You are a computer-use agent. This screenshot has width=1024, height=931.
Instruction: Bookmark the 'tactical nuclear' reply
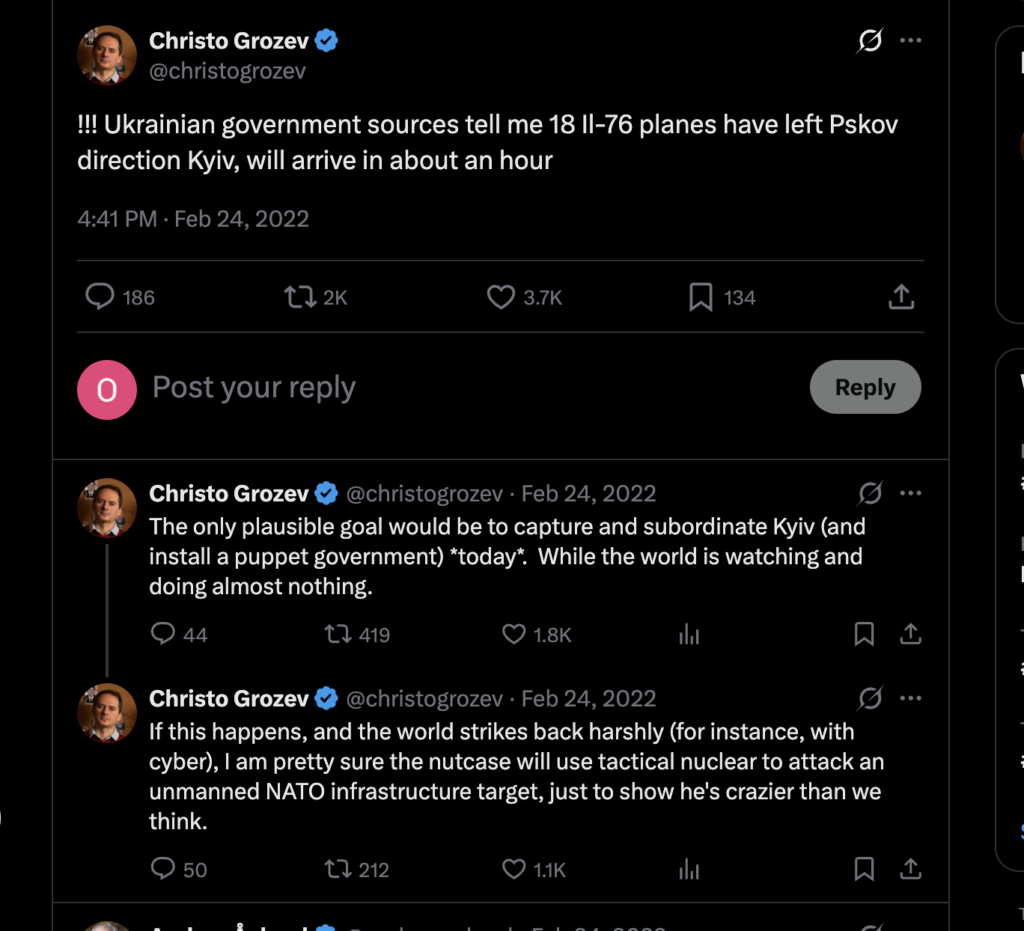pos(864,869)
